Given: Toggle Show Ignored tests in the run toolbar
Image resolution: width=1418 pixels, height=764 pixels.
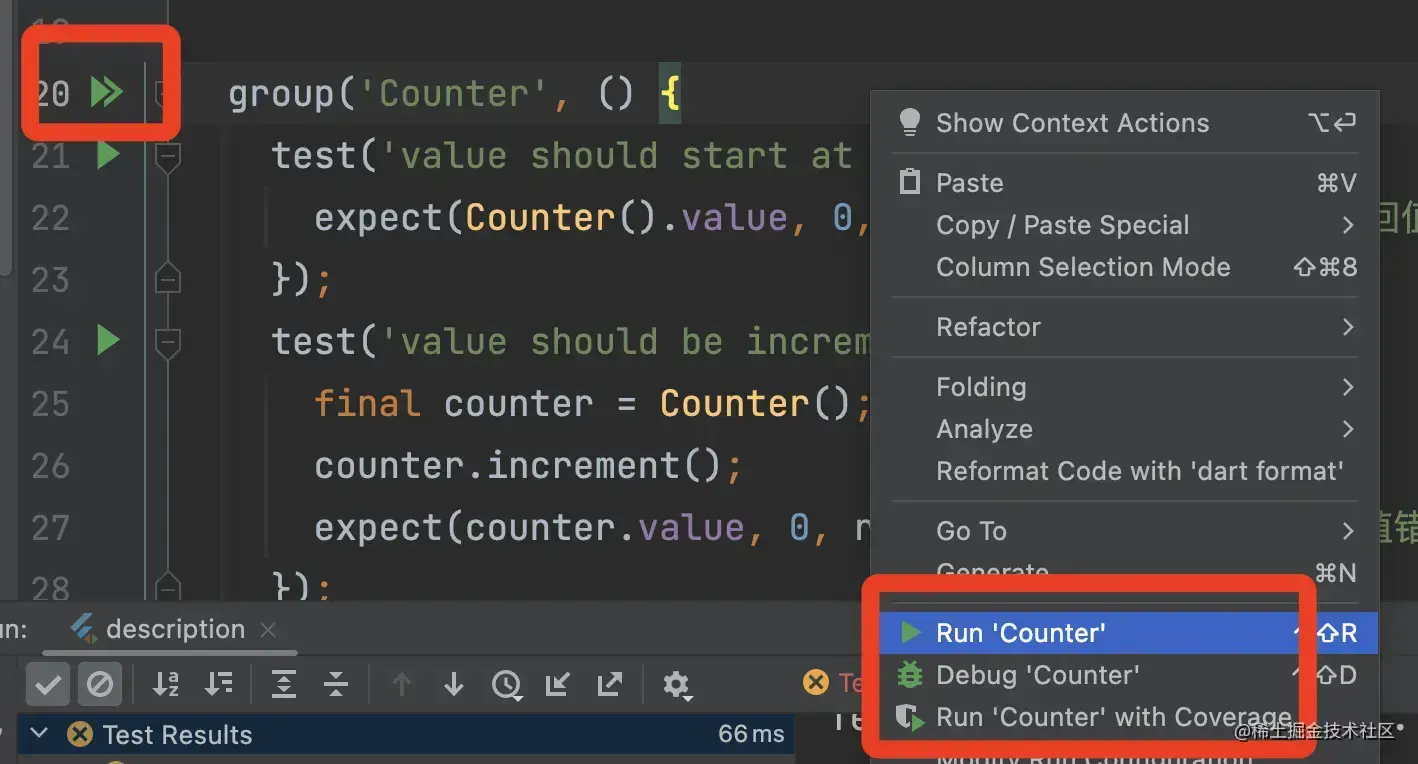Looking at the screenshot, I should pyautogui.click(x=100, y=685).
